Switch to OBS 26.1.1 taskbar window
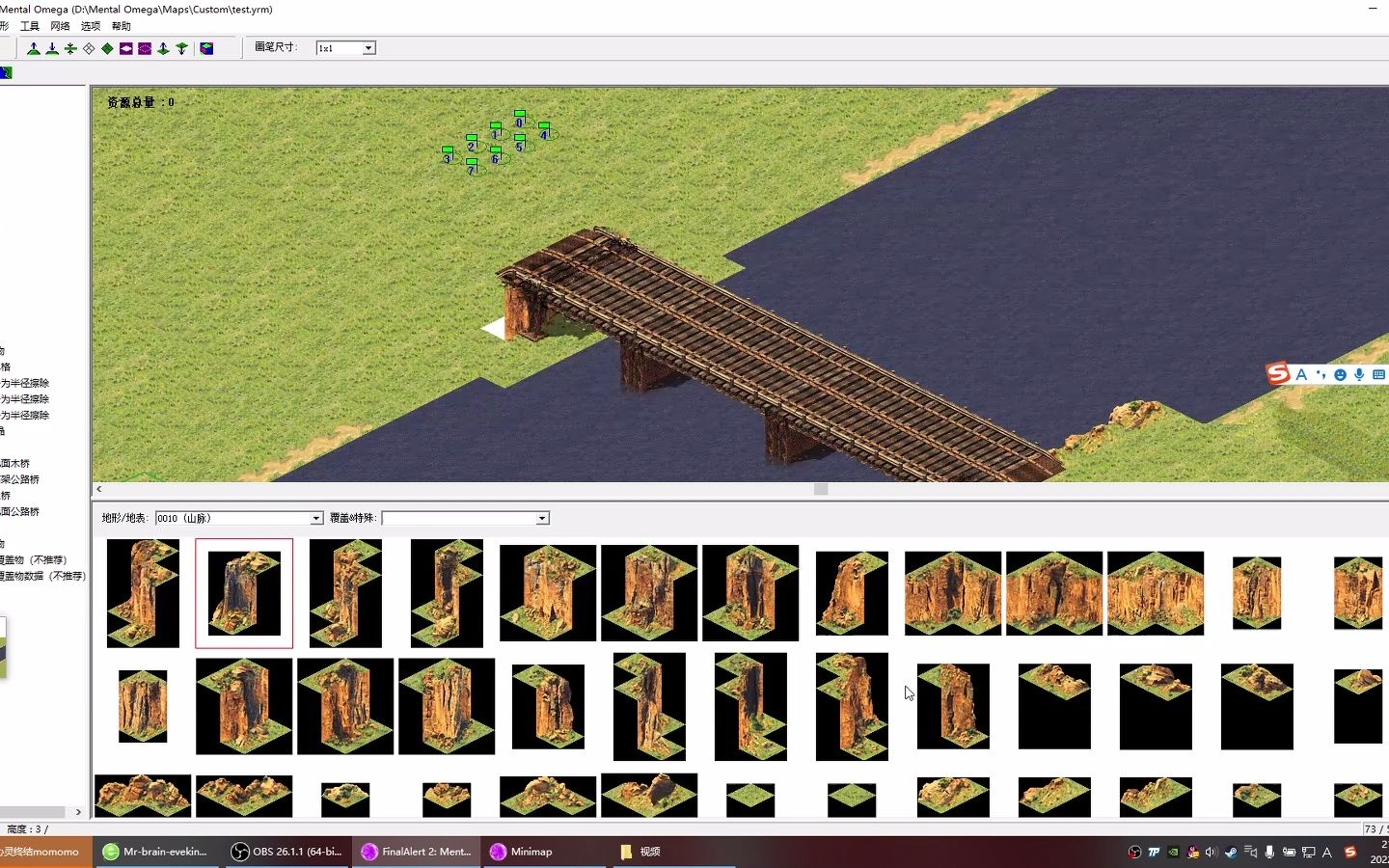 click(x=286, y=852)
